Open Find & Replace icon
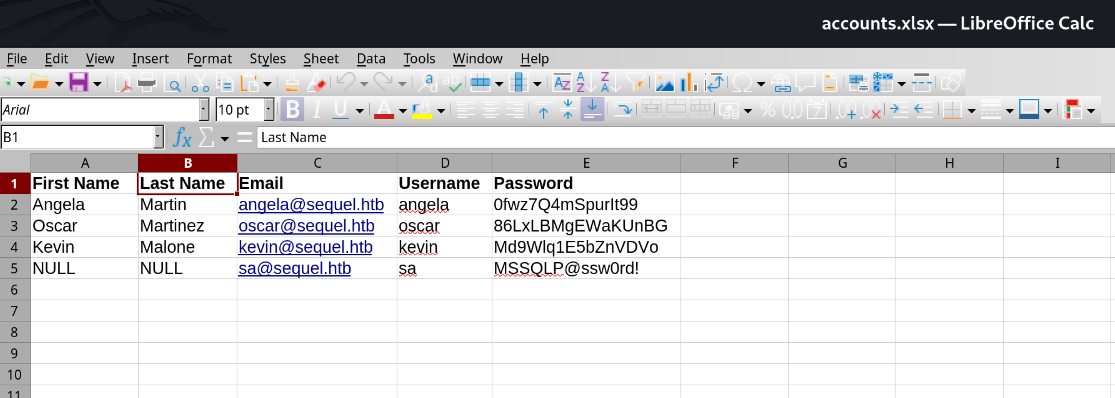 click(x=427, y=83)
